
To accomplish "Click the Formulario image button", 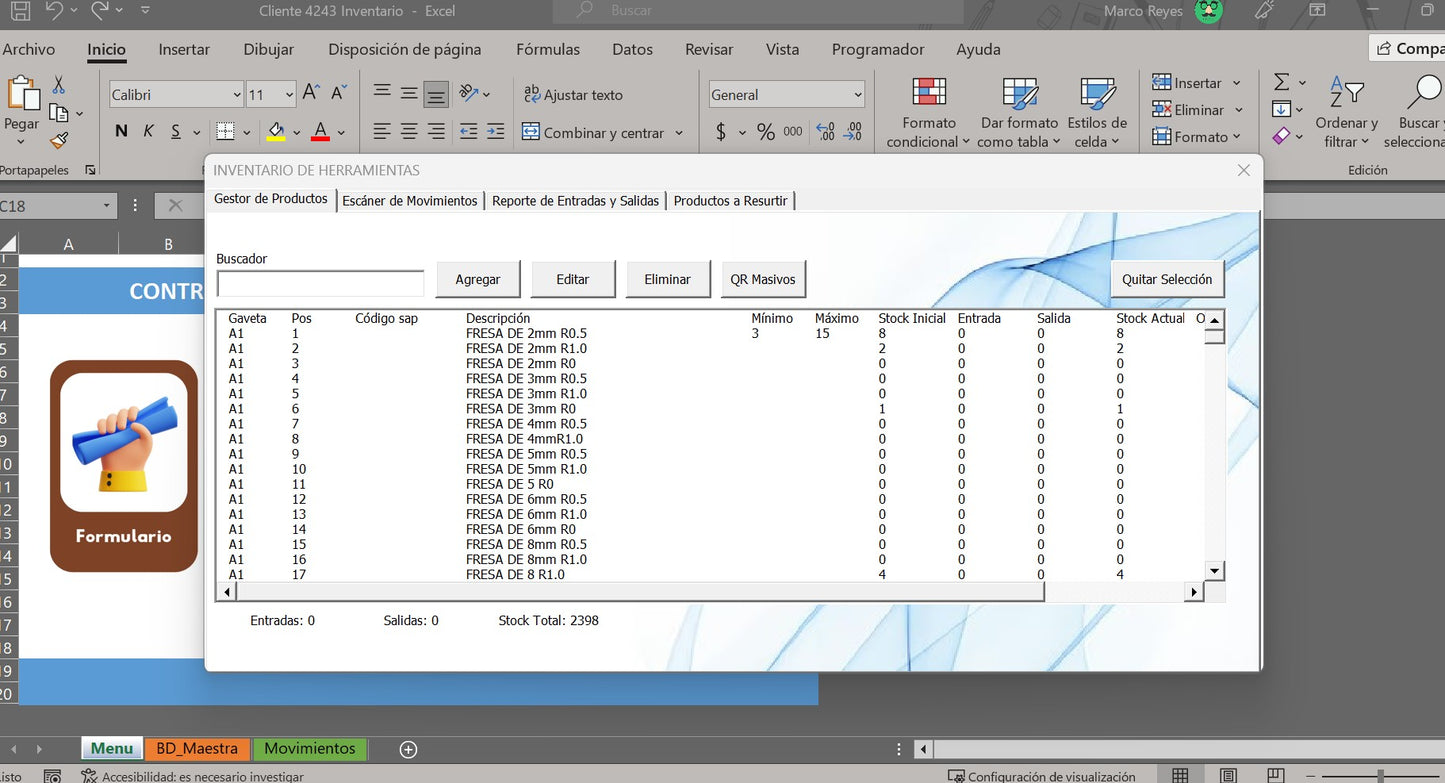I will [x=124, y=466].
